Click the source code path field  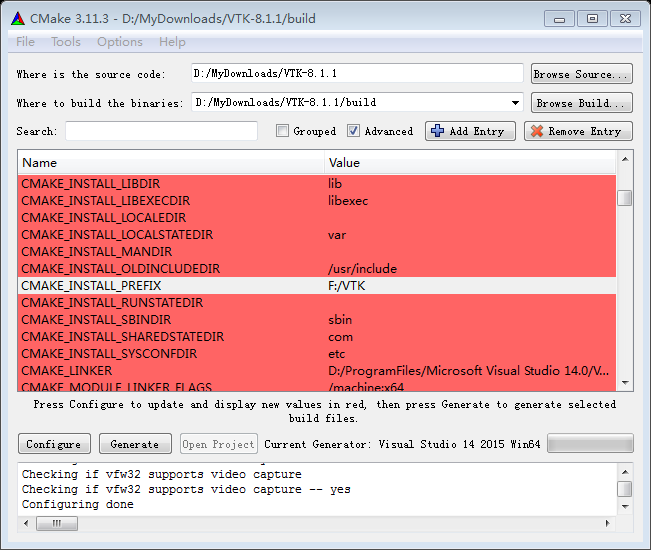[357, 73]
